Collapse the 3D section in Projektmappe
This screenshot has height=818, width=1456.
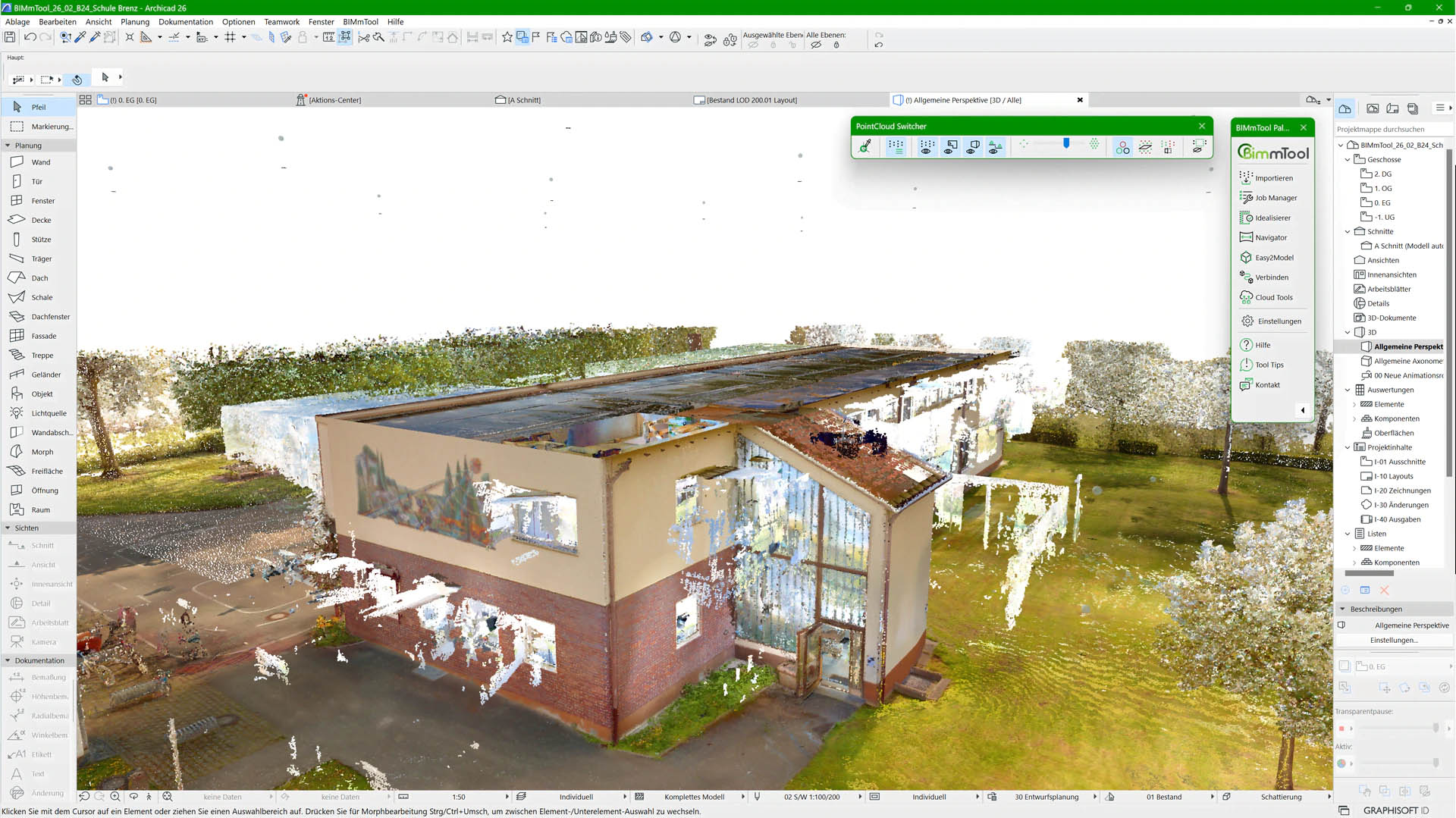click(1348, 332)
